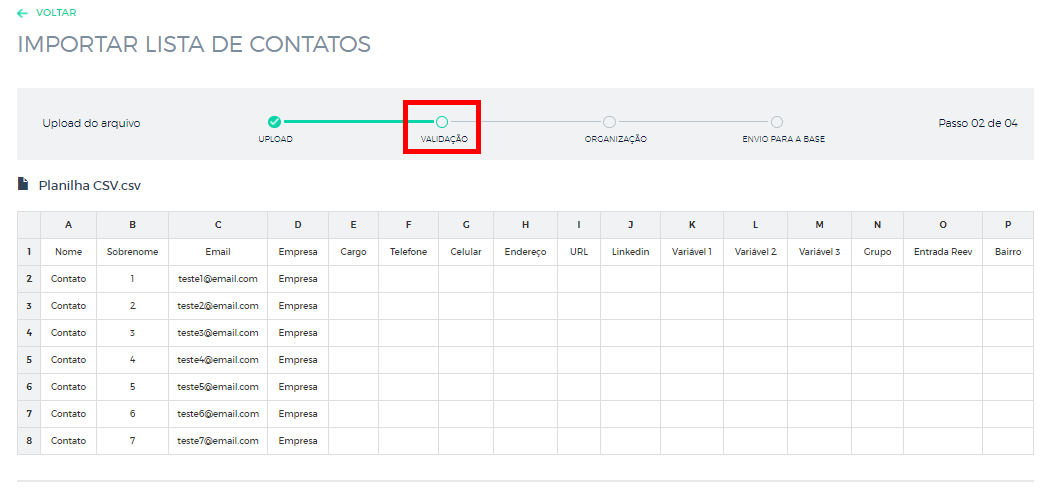
Task: Click the Contato cell in row 4
Action: pyautogui.click(x=69, y=333)
